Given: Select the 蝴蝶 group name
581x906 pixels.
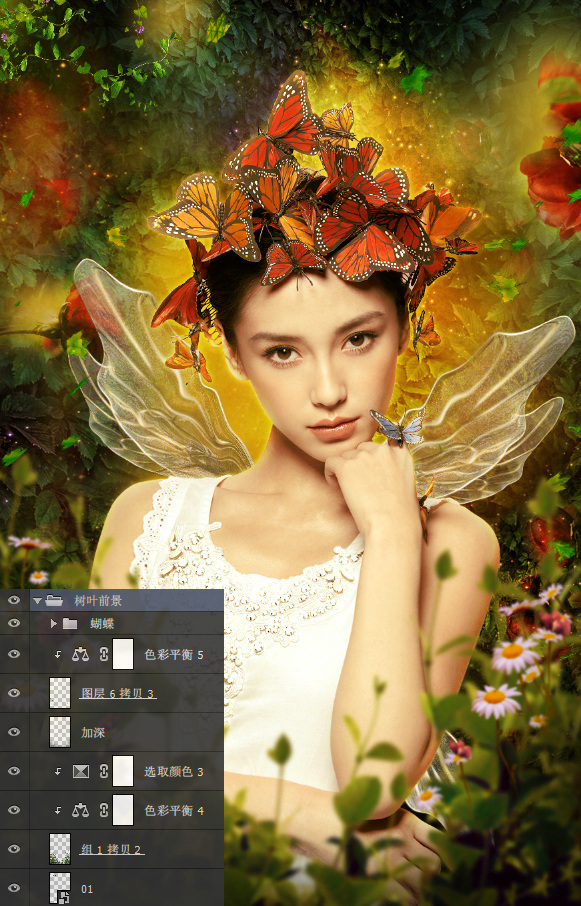Looking at the screenshot, I should 102,623.
